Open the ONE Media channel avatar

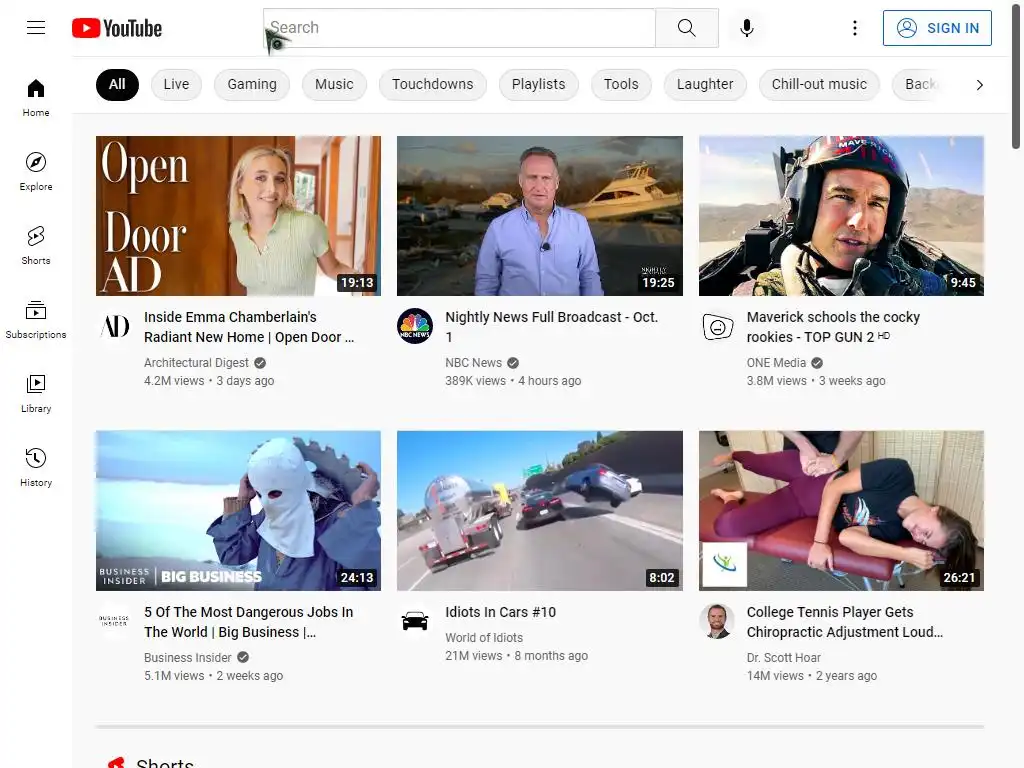click(717, 326)
